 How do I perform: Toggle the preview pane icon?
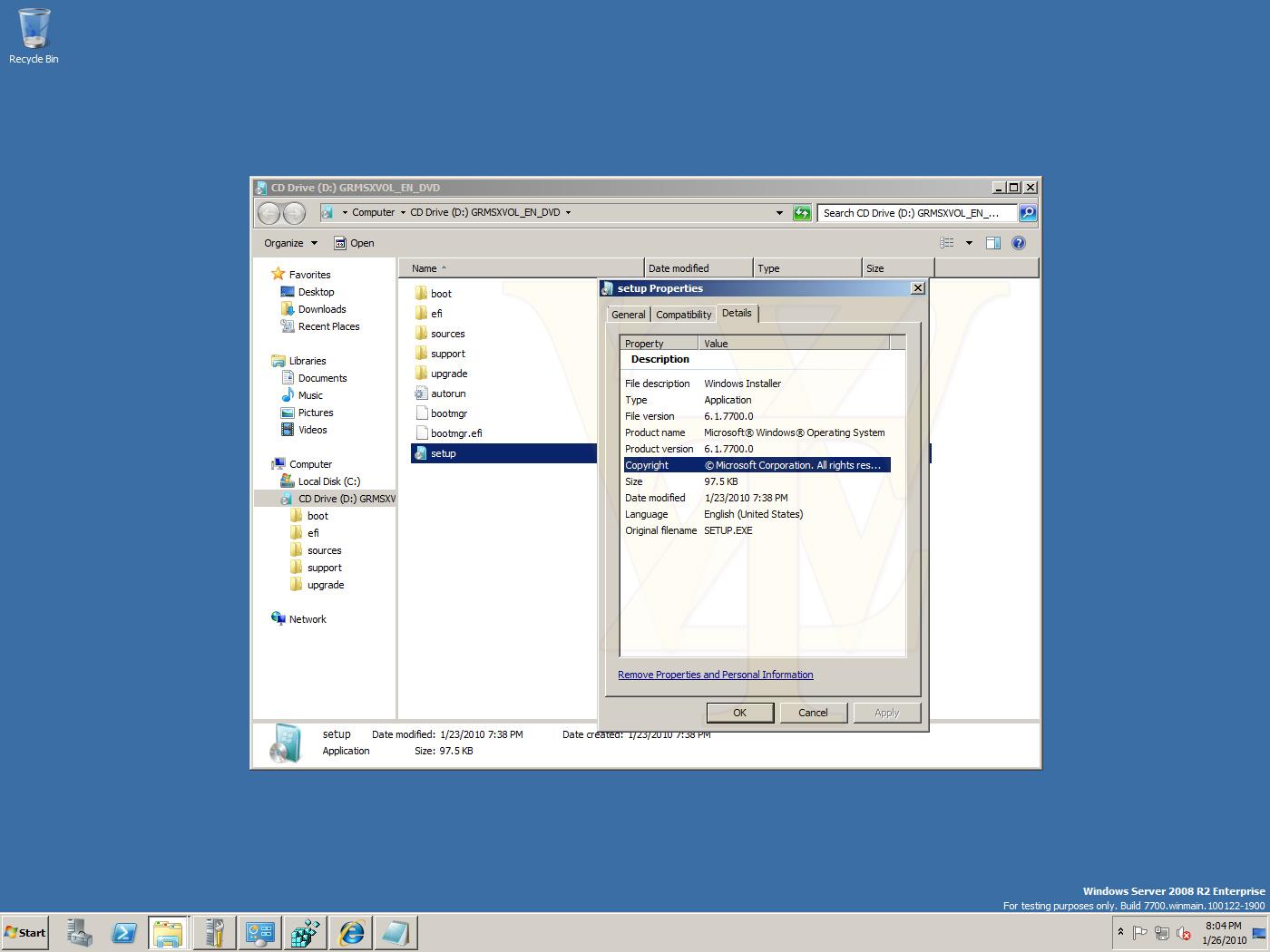[993, 243]
